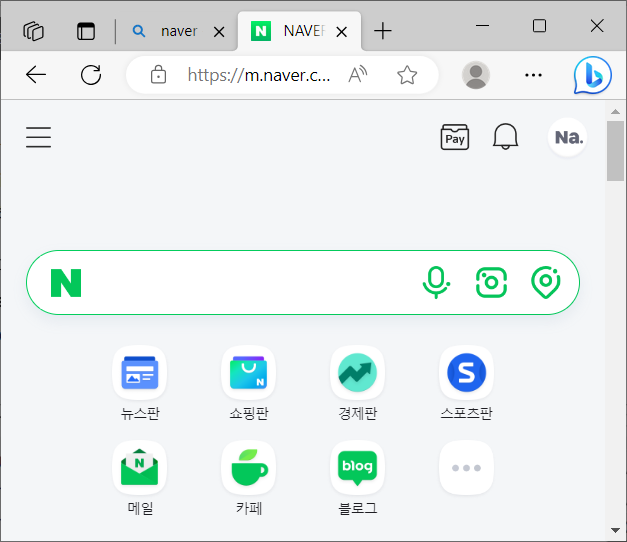
Task: Click the scrollbar down arrow
Action: pyautogui.click(x=615, y=530)
